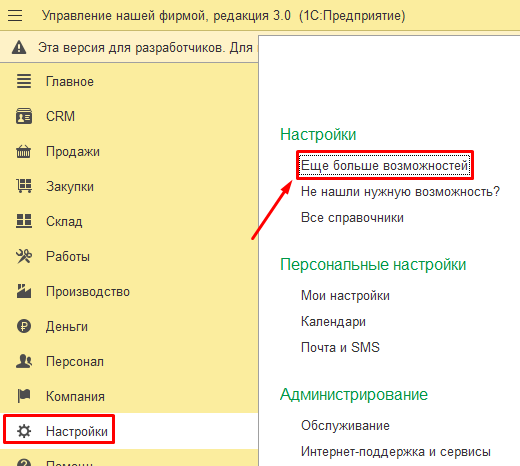Click the Компания flag icon
520x466 pixels.
(24, 396)
